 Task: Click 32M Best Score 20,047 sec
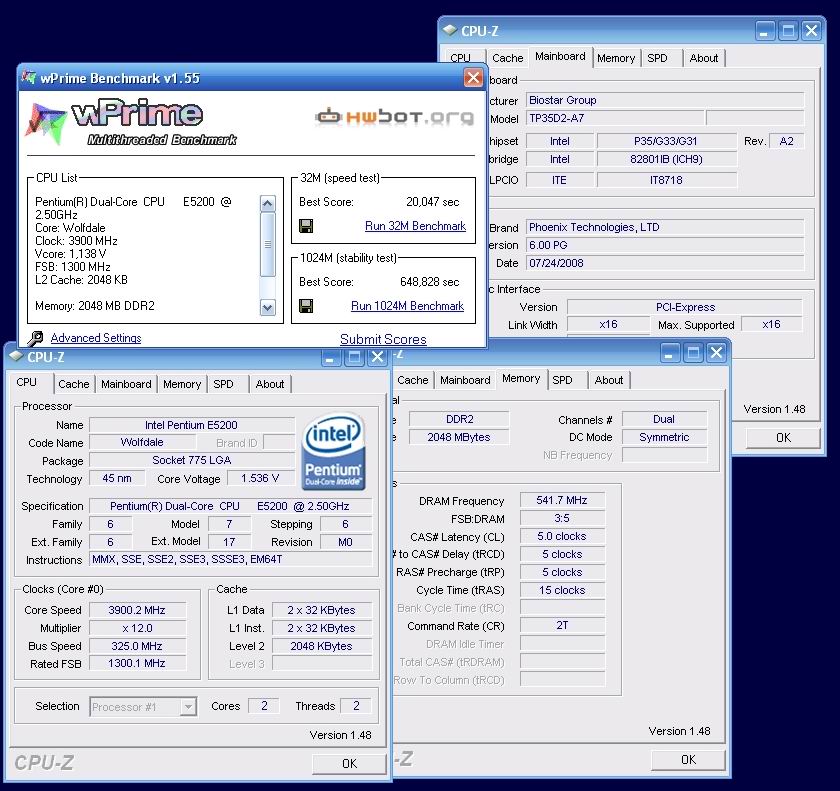[x=432, y=202]
